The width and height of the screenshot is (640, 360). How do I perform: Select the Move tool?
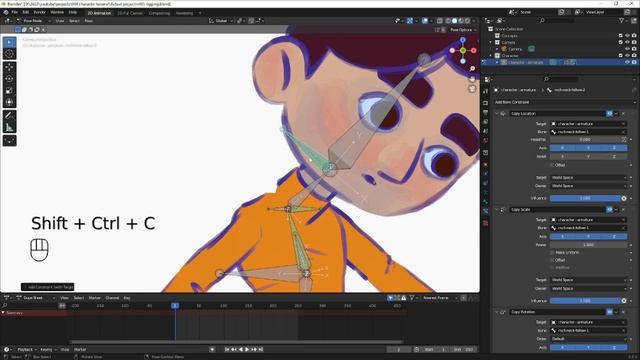click(x=9, y=67)
